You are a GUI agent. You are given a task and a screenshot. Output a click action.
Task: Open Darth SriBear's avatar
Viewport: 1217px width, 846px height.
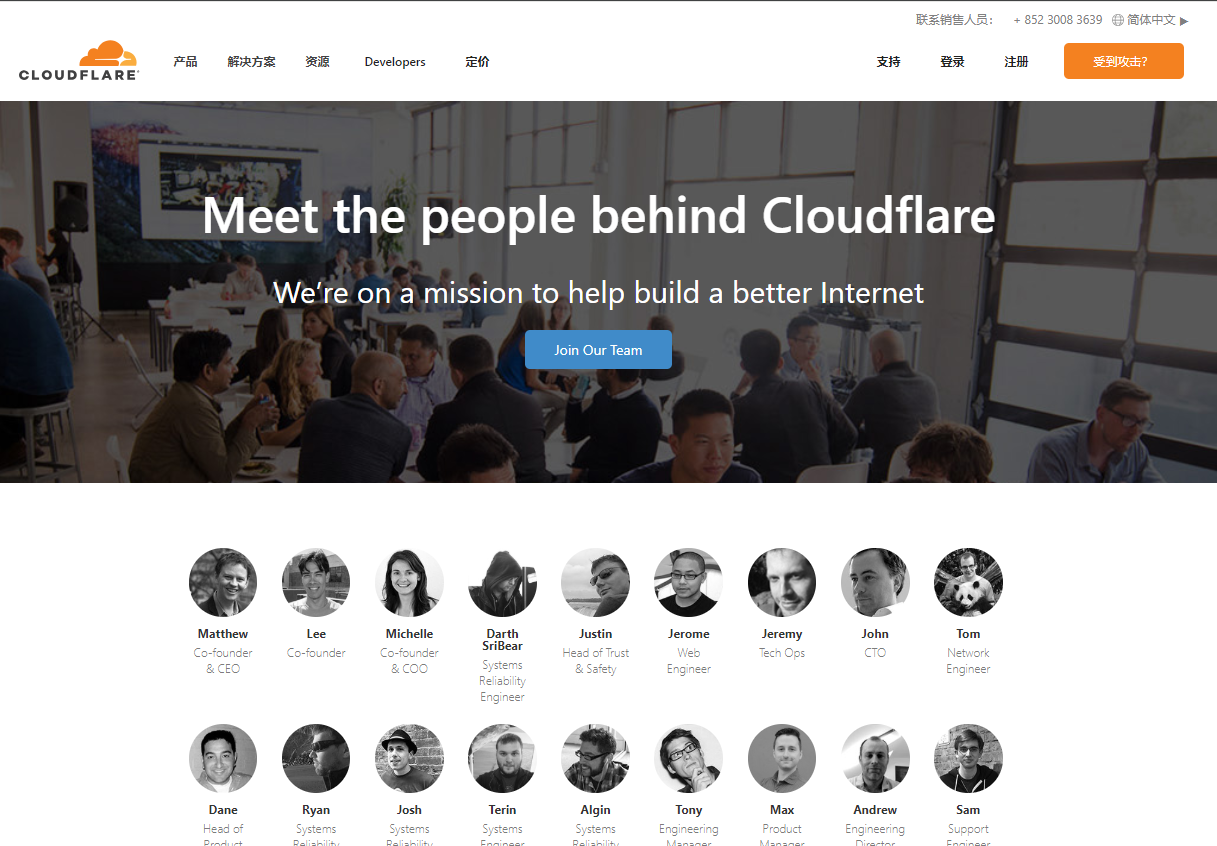502,582
